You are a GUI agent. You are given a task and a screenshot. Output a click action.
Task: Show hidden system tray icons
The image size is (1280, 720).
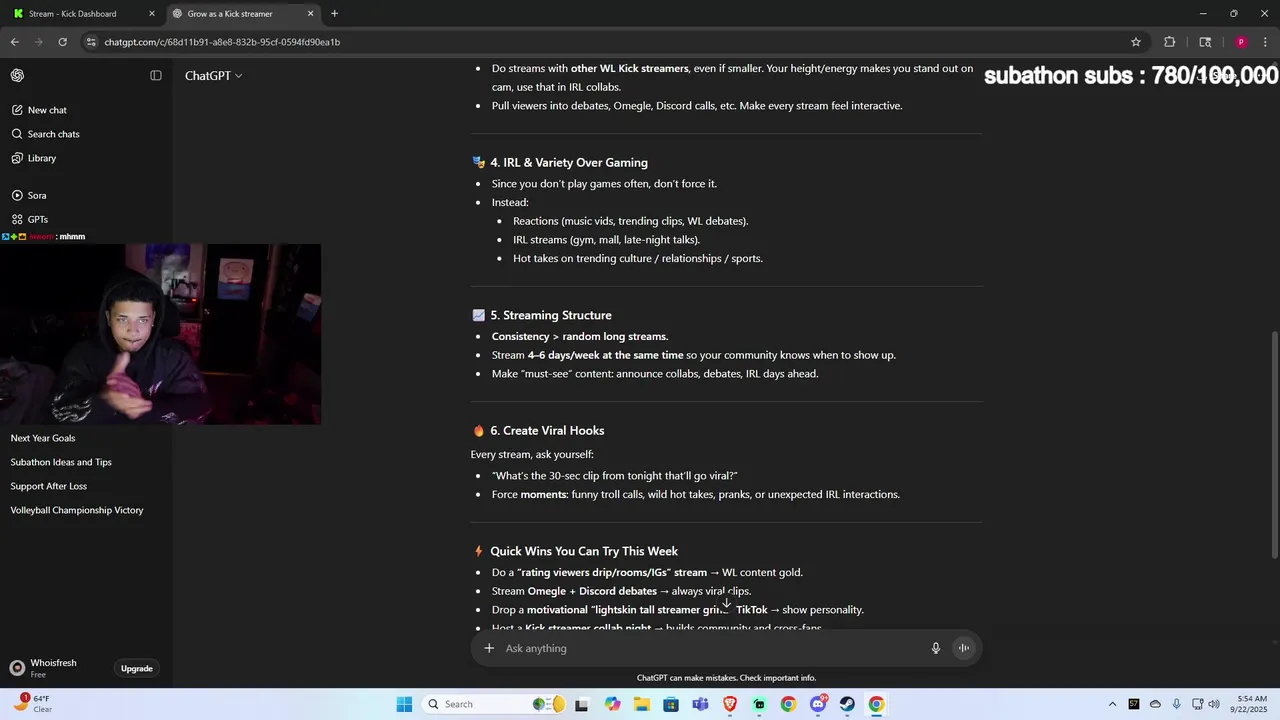point(1112,704)
